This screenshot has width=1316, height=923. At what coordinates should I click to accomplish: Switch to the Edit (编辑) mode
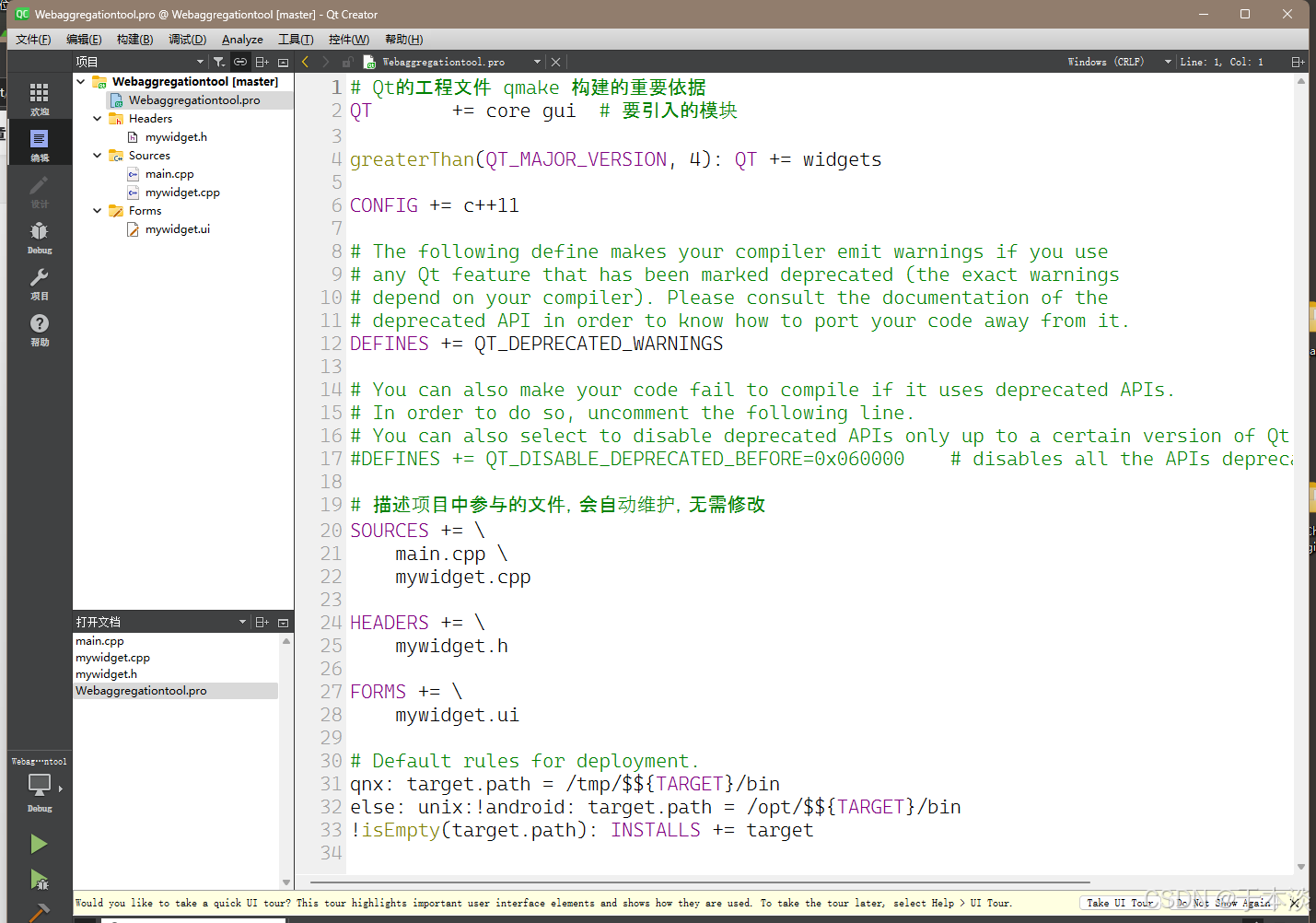39,145
